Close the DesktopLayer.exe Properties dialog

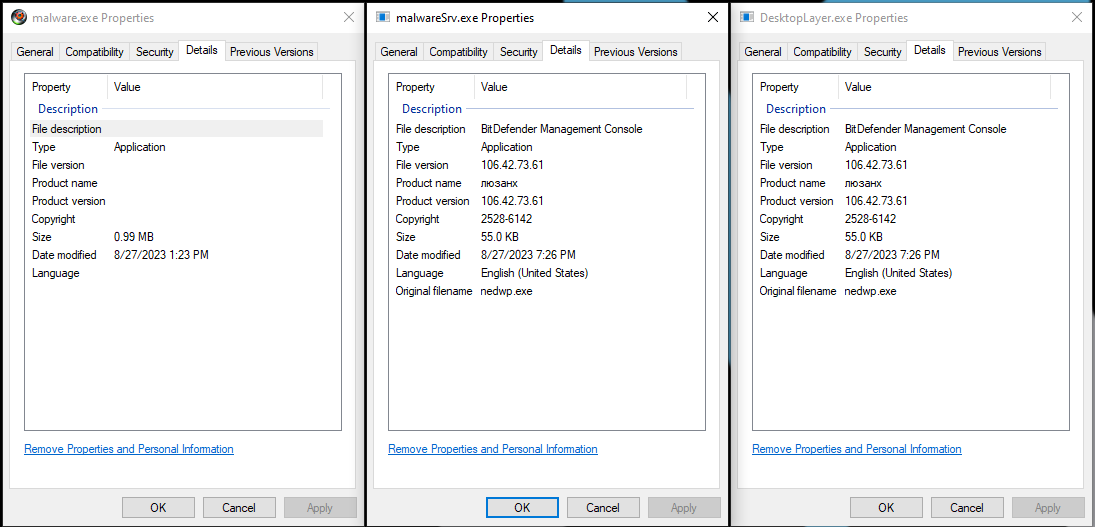click(1076, 18)
